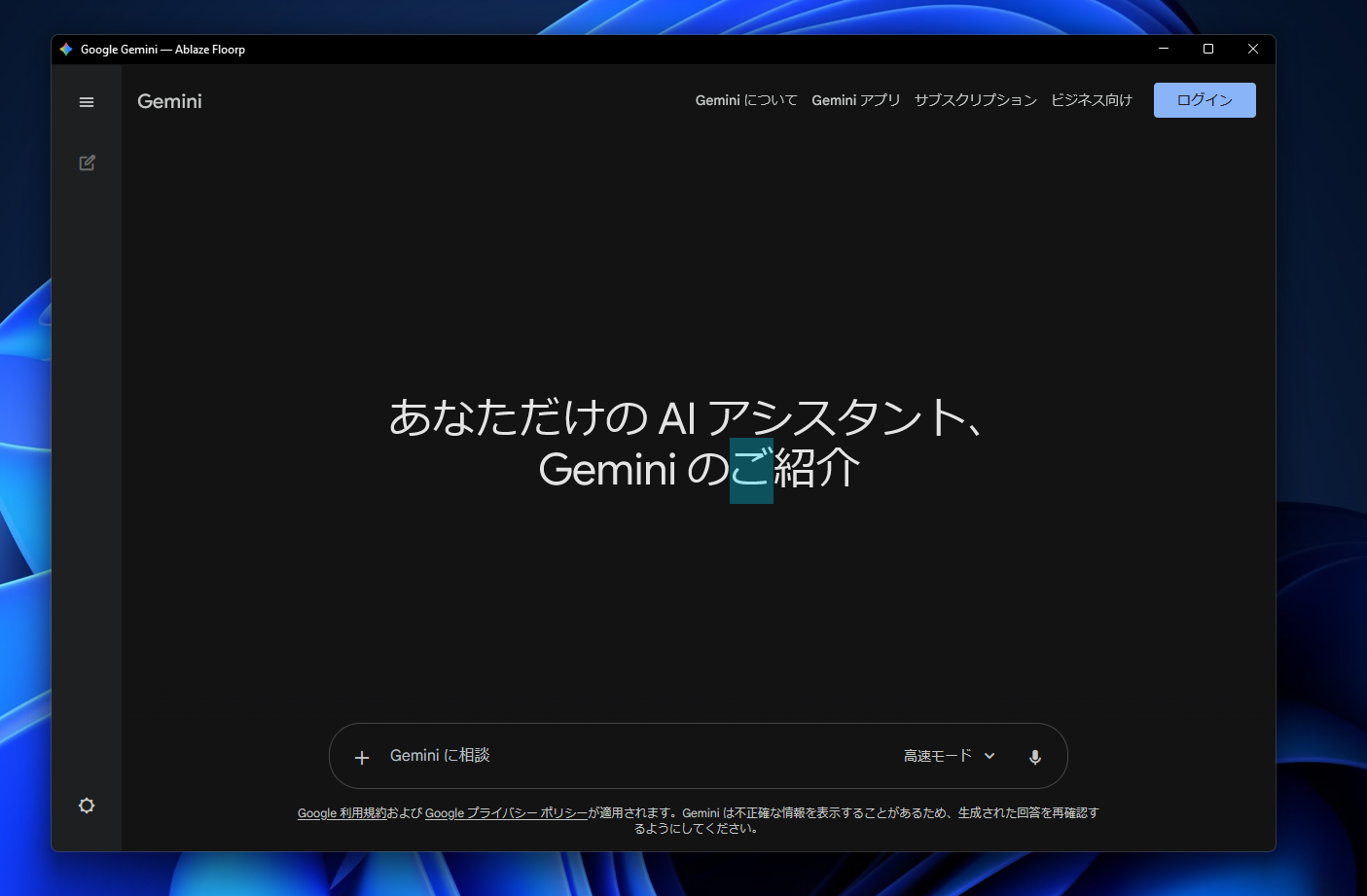Viewport: 1367px width, 896px height.
Task: Open the Google プライバシー ポリシー link
Action: (x=506, y=812)
